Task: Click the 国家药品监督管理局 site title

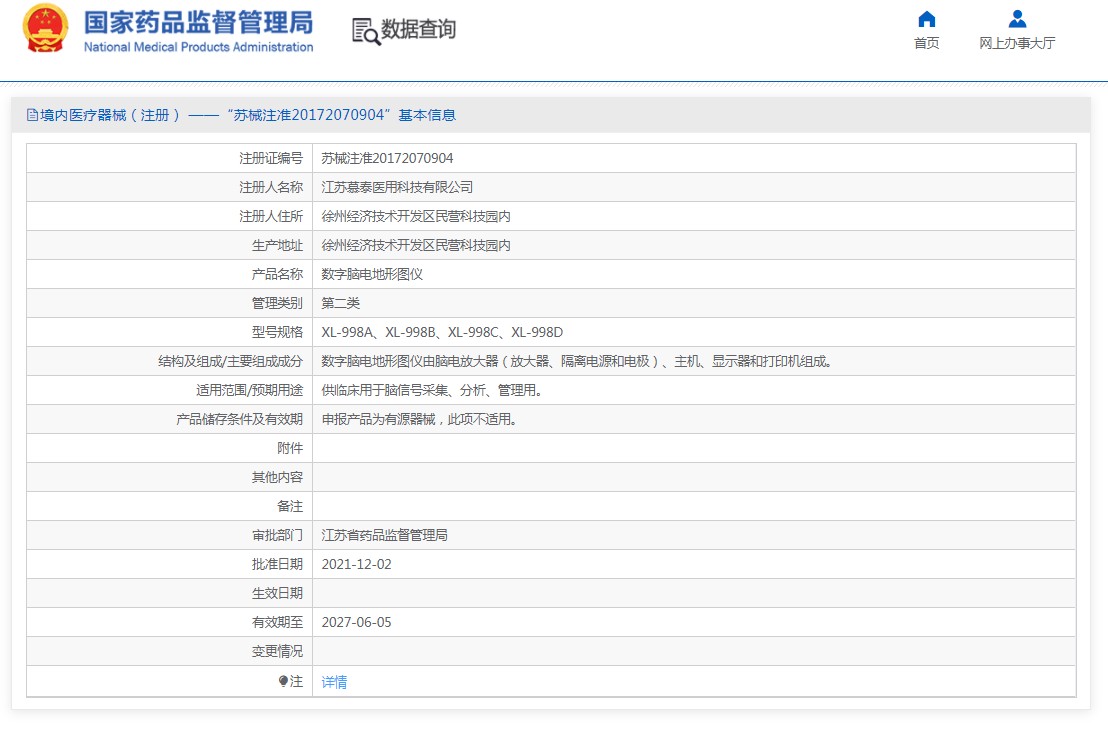Action: click(199, 22)
